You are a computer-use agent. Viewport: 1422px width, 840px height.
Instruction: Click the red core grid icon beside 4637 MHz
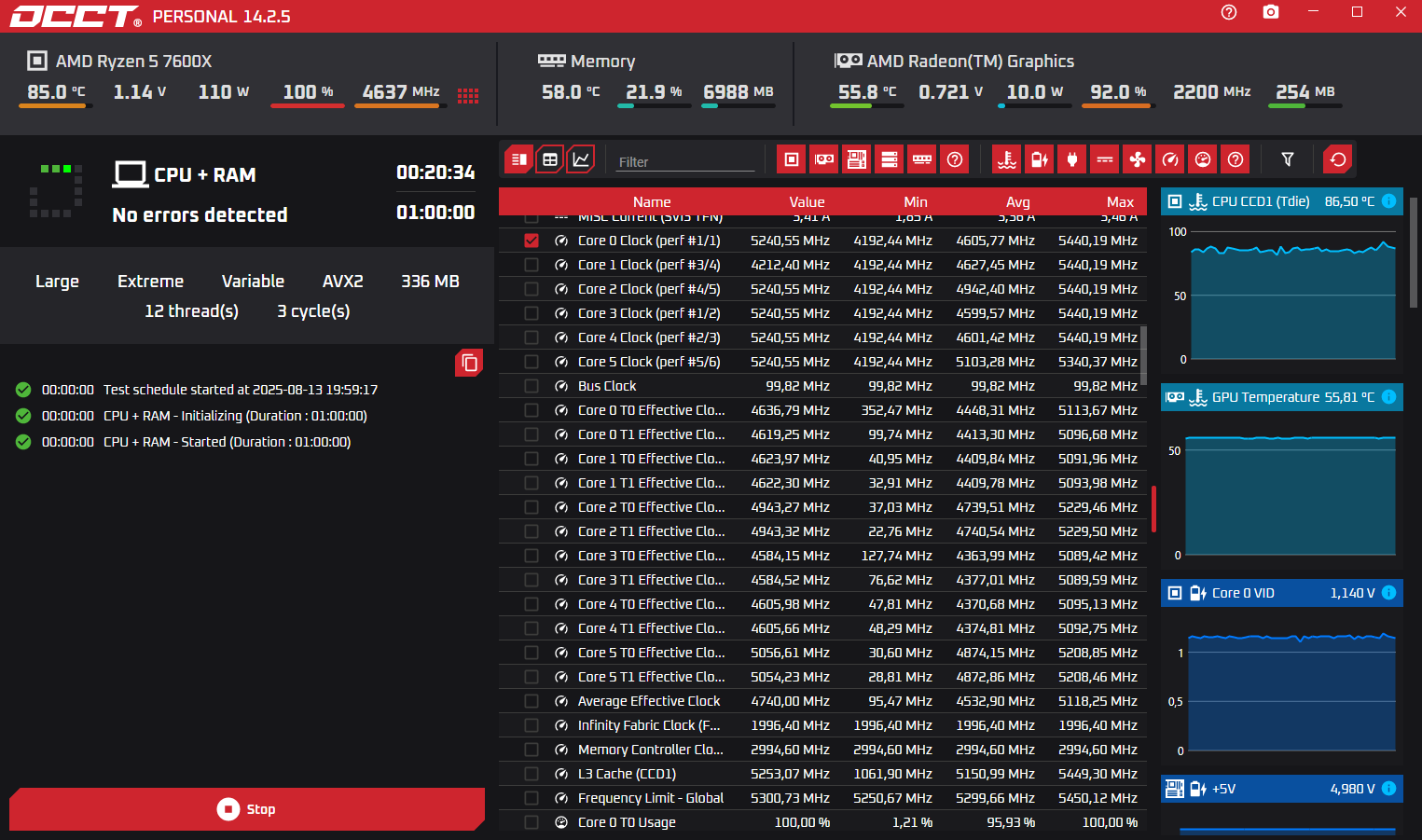468,95
